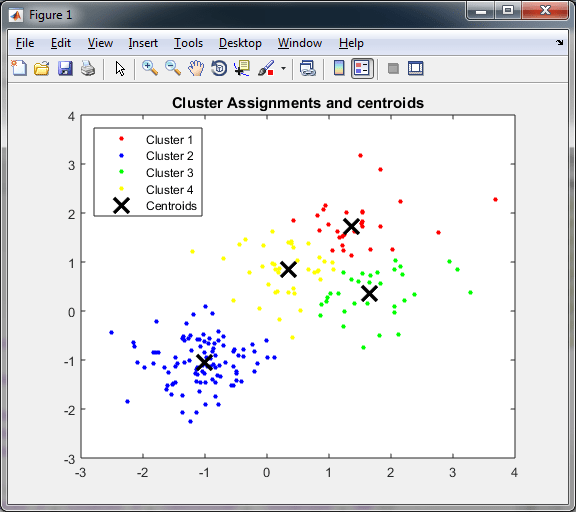Activate the Zoom In tool

150,68
